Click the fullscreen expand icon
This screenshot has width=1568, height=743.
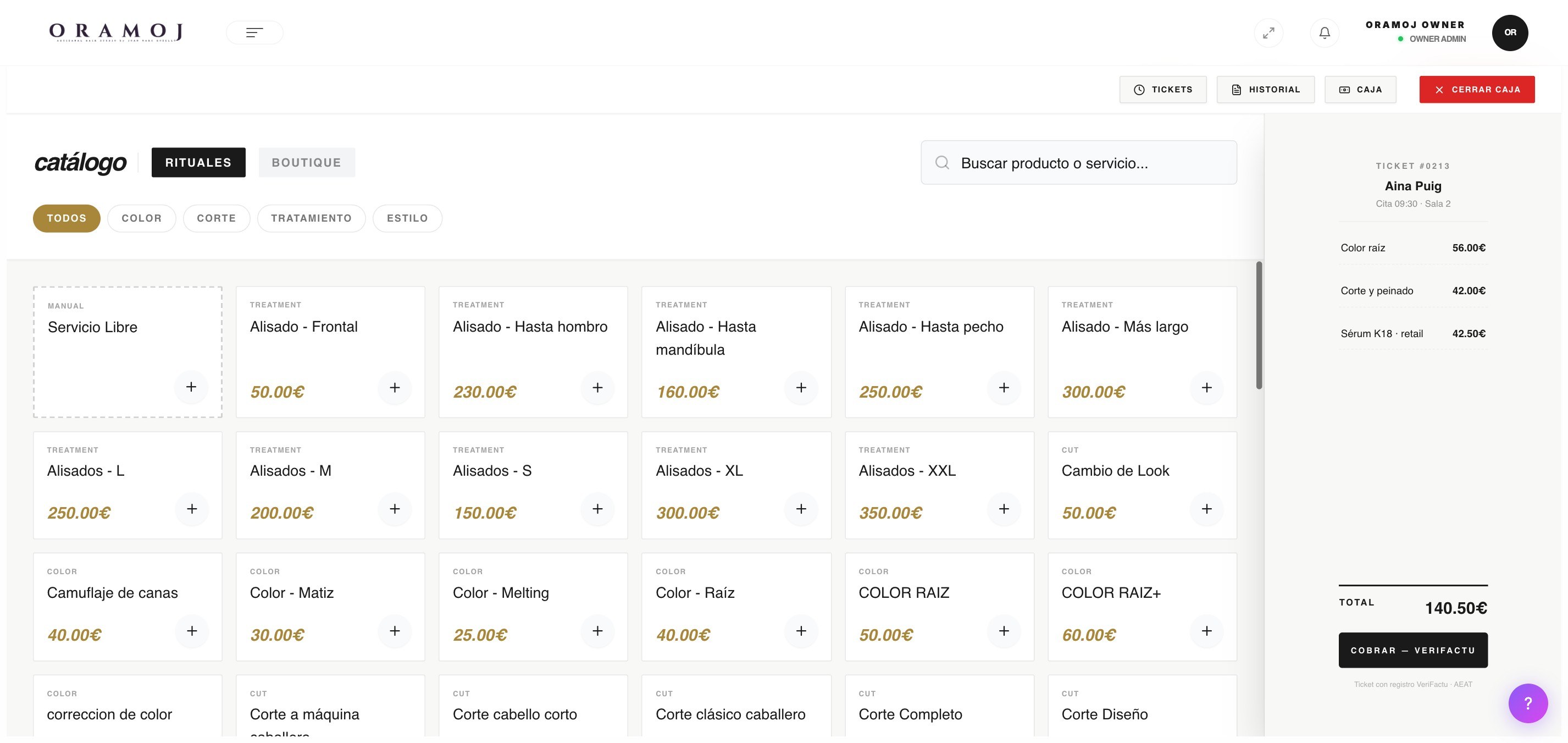[1268, 33]
